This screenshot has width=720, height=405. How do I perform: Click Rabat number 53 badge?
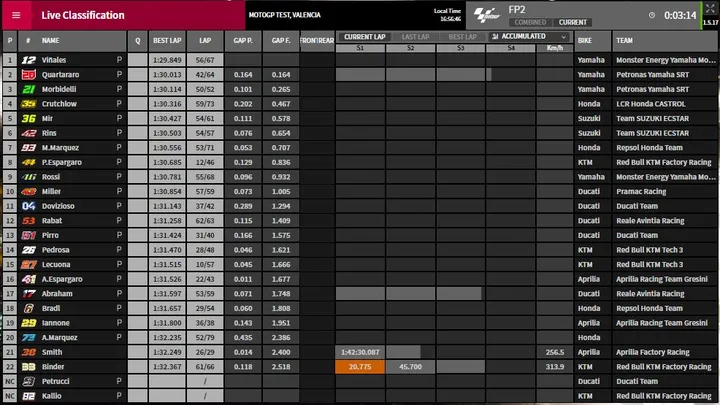point(28,221)
